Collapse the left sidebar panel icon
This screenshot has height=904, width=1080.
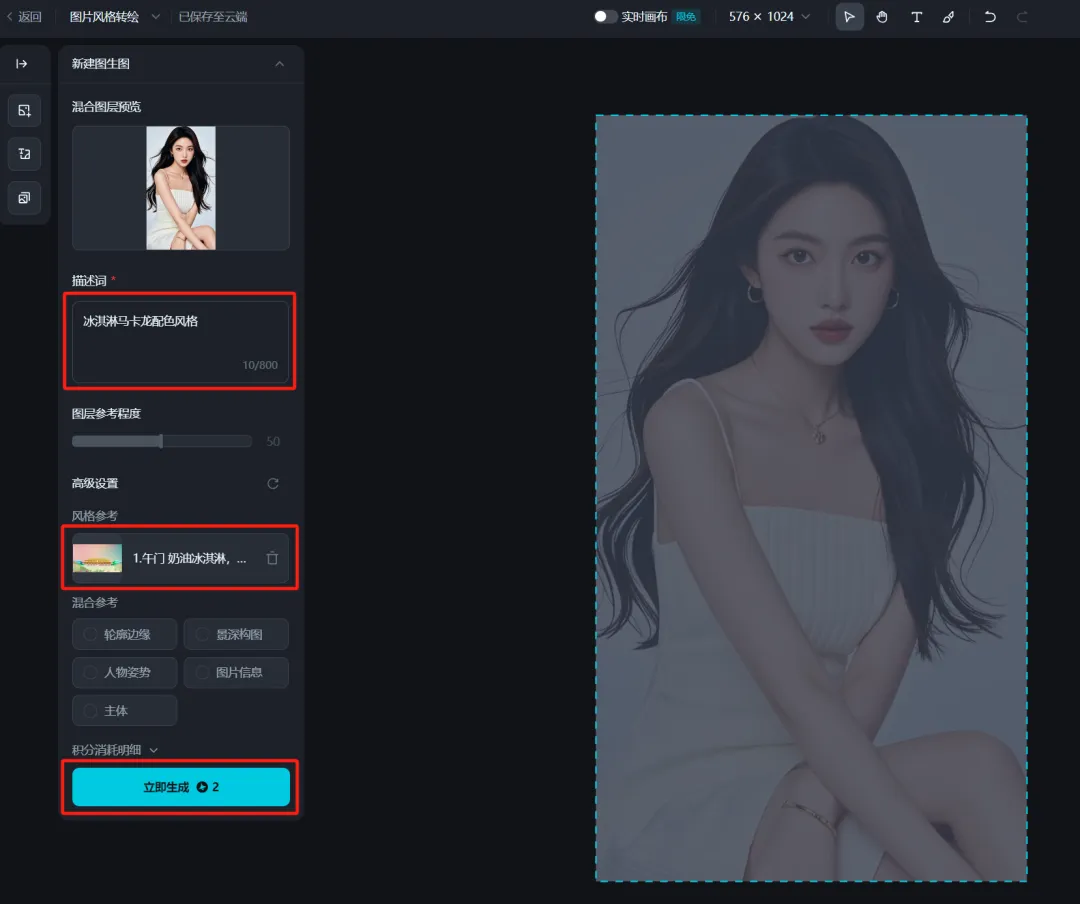[22, 63]
